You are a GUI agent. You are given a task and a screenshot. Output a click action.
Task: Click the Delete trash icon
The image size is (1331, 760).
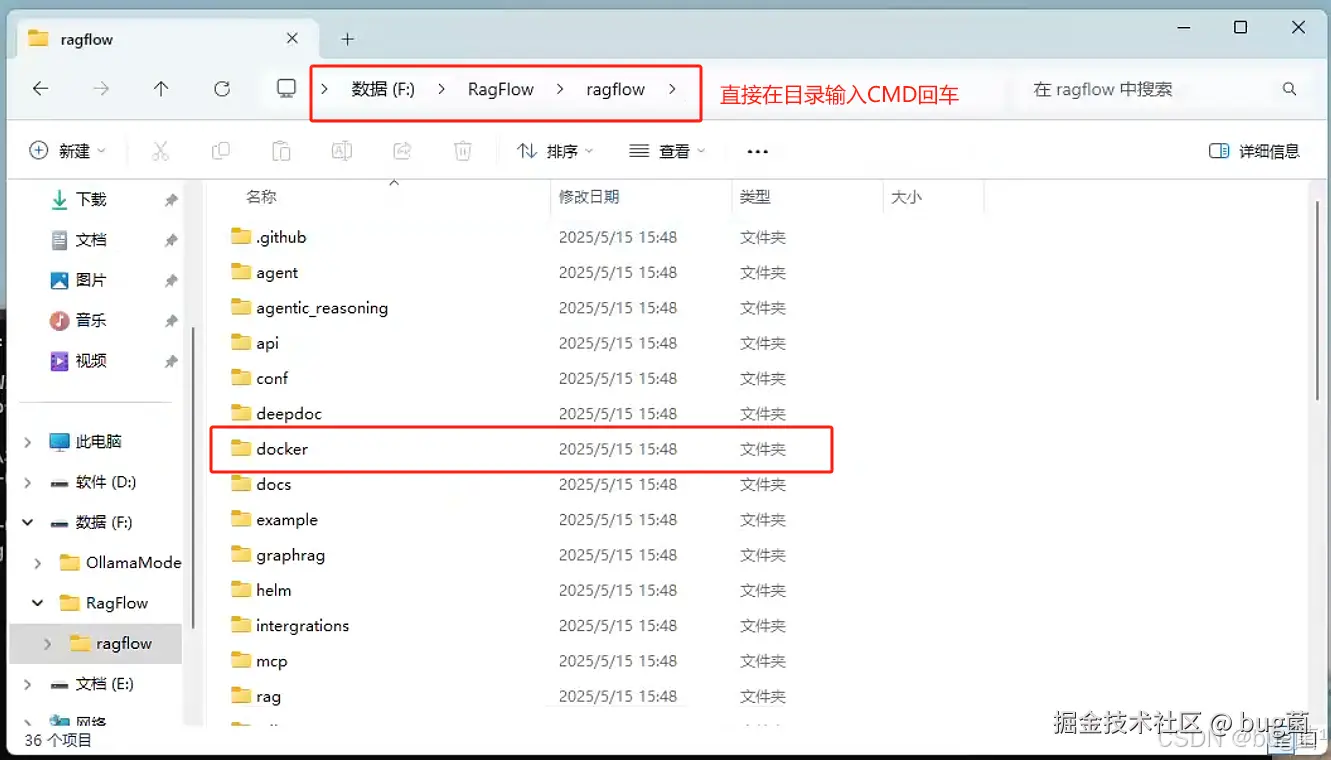(463, 151)
